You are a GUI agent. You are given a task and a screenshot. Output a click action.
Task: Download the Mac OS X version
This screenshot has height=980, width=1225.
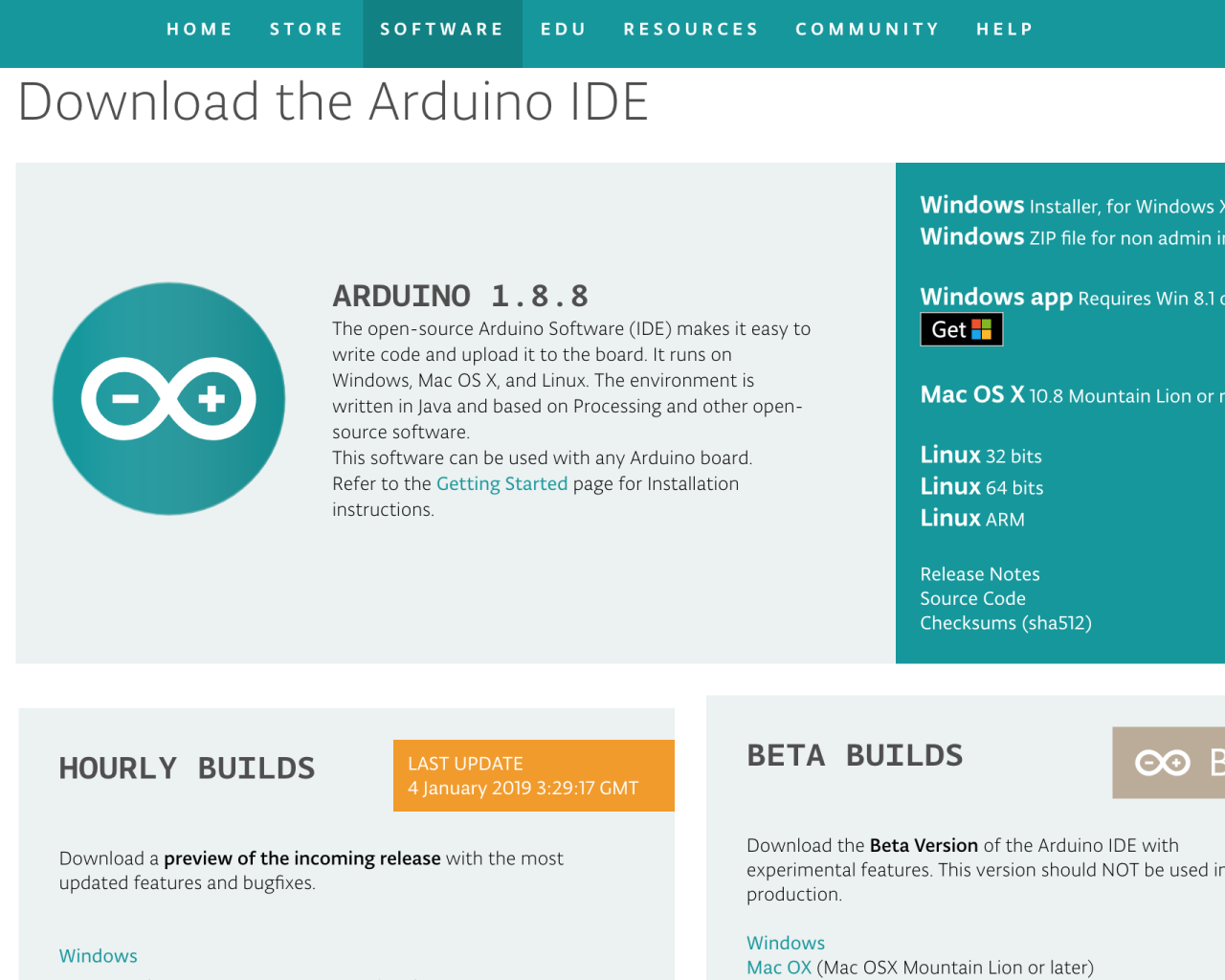[x=1072, y=395]
